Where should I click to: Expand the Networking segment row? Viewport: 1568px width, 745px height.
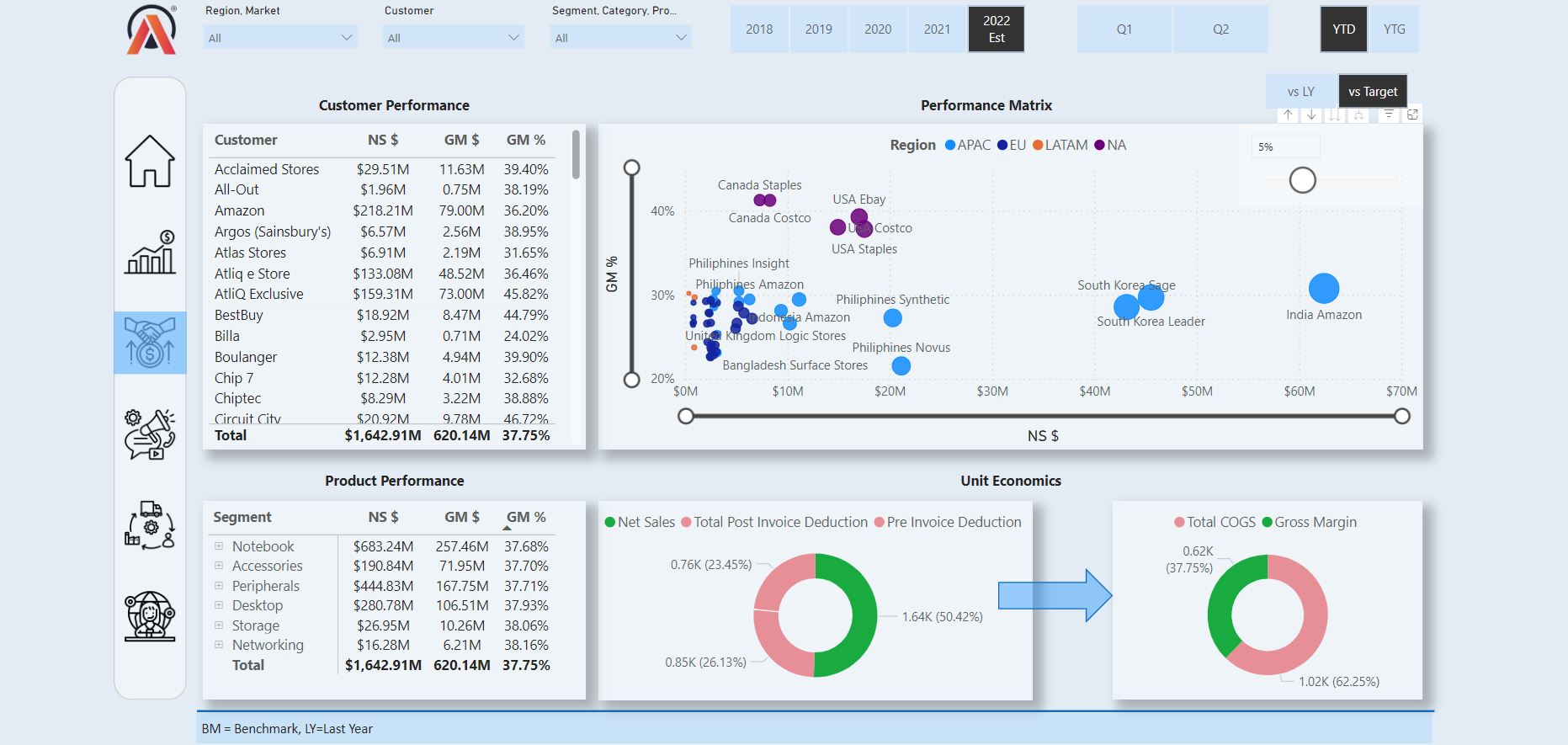click(x=219, y=645)
